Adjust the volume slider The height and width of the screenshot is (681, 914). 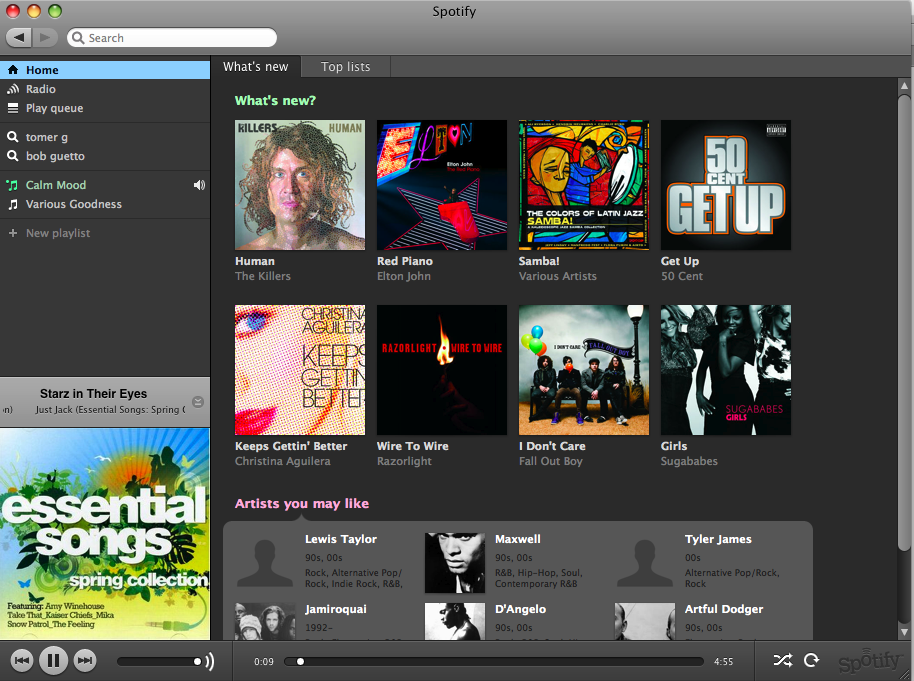(159, 661)
